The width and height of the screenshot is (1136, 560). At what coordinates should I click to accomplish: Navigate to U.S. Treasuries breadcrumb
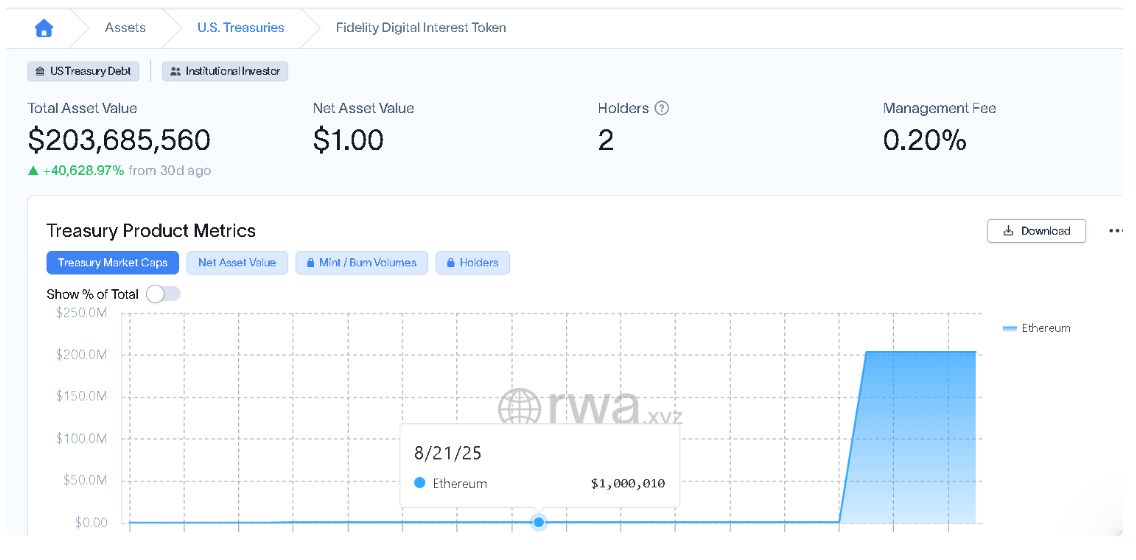241,28
